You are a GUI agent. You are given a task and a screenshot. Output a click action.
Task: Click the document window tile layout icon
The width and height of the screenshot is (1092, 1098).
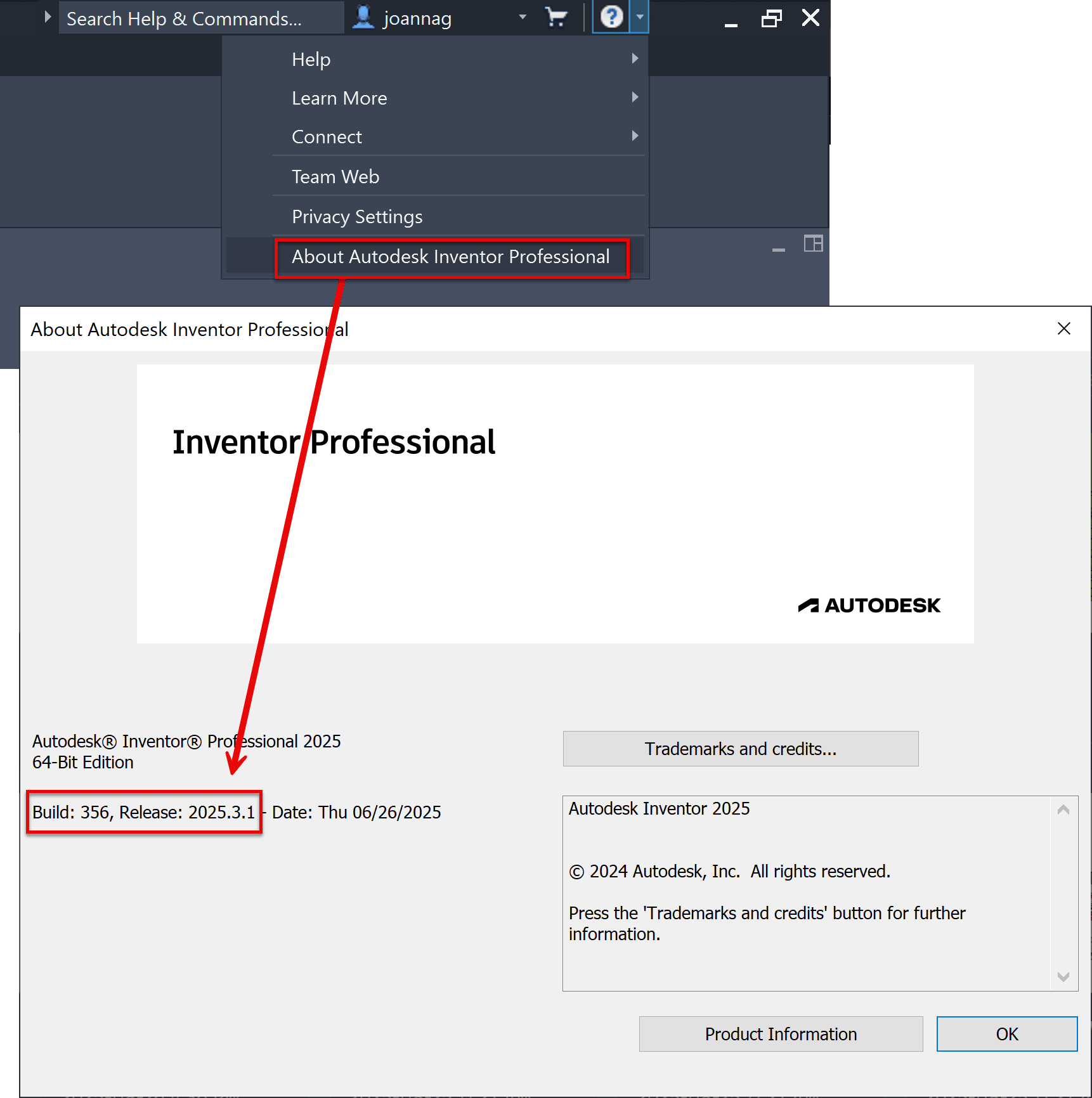click(813, 243)
